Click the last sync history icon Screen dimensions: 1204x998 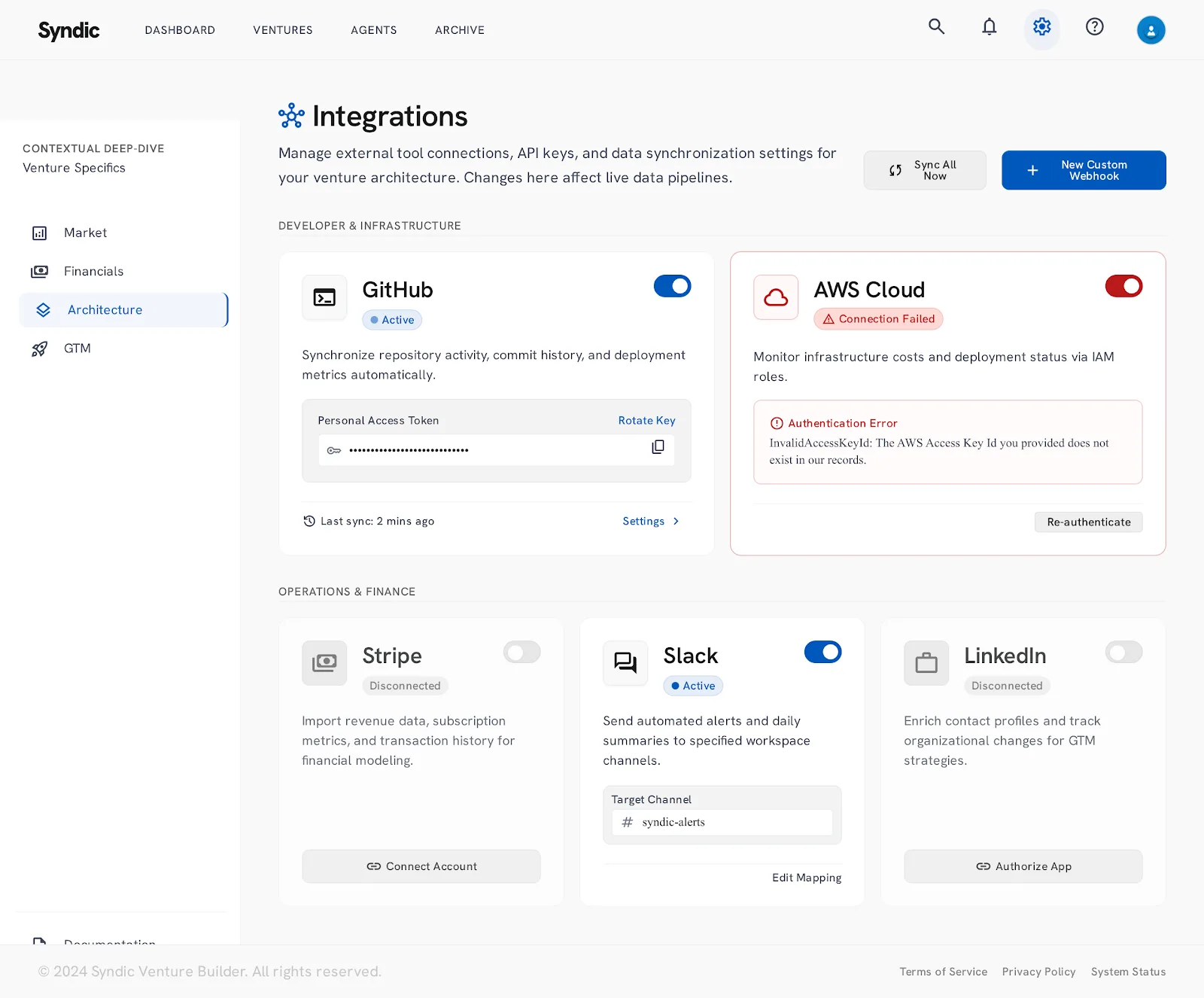[309, 521]
